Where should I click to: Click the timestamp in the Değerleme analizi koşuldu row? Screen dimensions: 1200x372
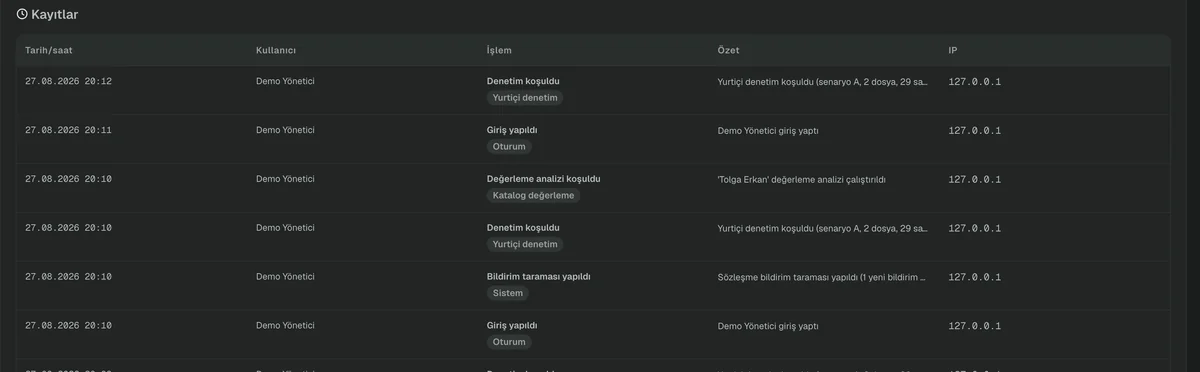coord(68,179)
